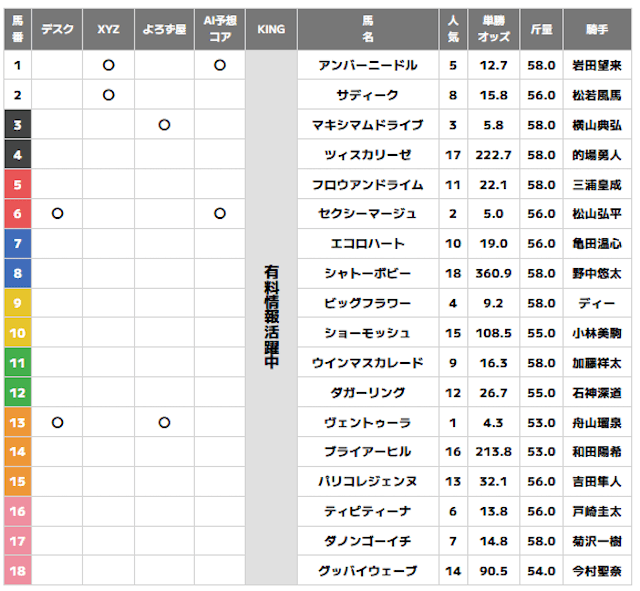Click the よろず屋 circle for ヴェントゥーラ

click(164, 423)
